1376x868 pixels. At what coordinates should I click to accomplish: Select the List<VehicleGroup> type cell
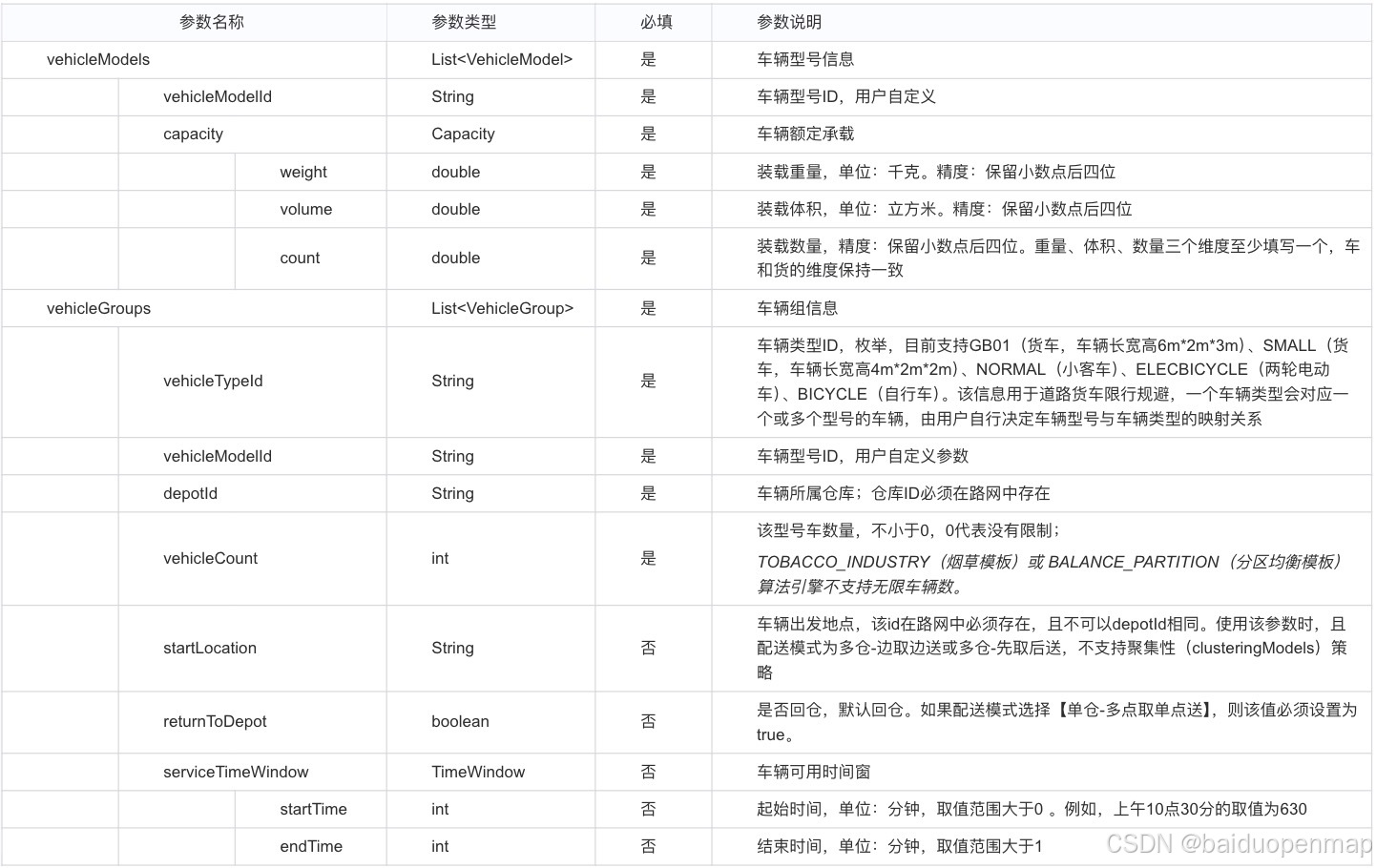click(503, 308)
